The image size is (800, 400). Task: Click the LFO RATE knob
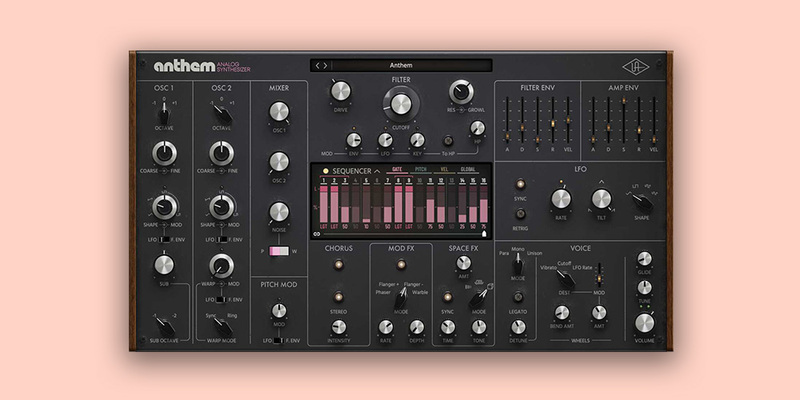(560, 198)
